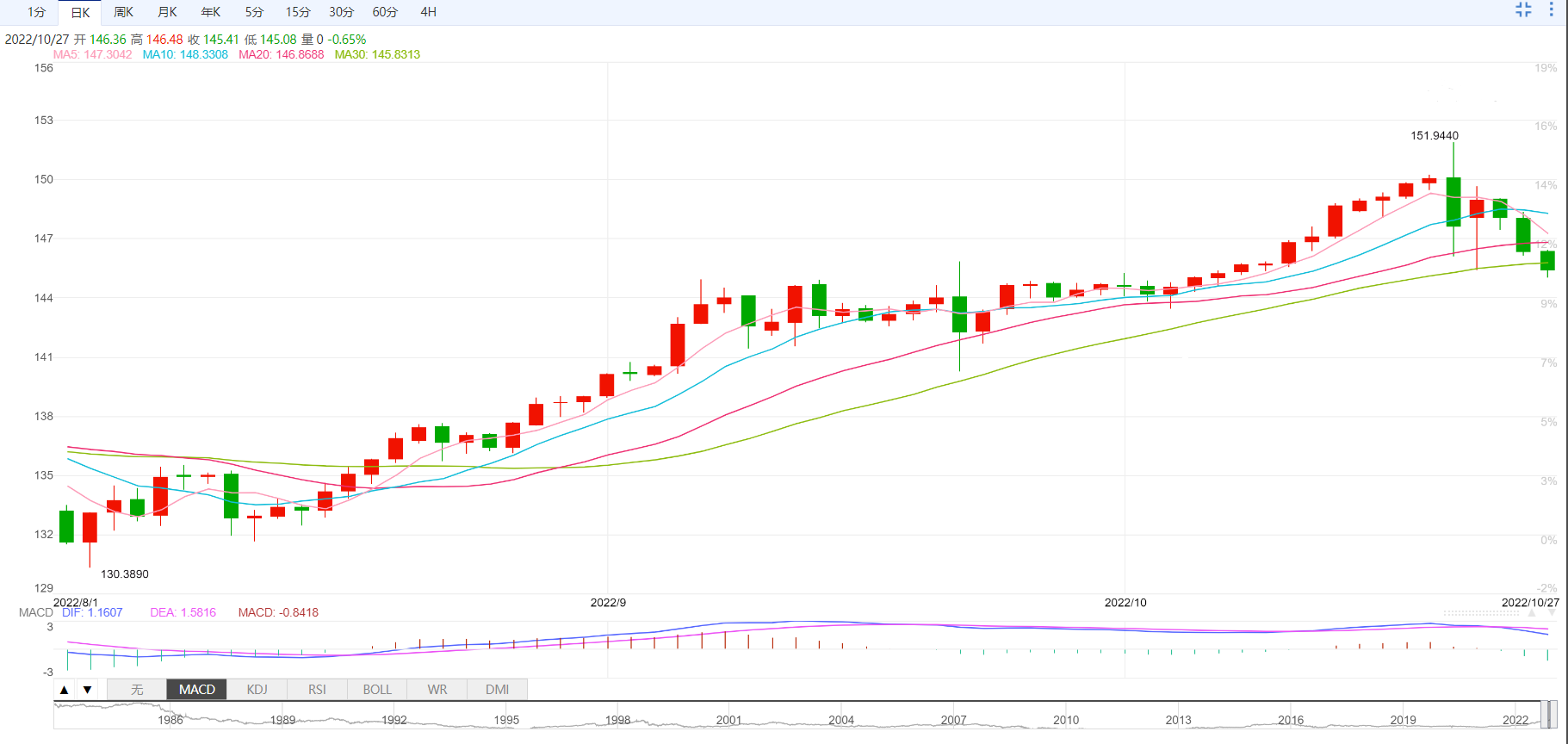
Task: Switch indicator to WR
Action: coord(437,690)
